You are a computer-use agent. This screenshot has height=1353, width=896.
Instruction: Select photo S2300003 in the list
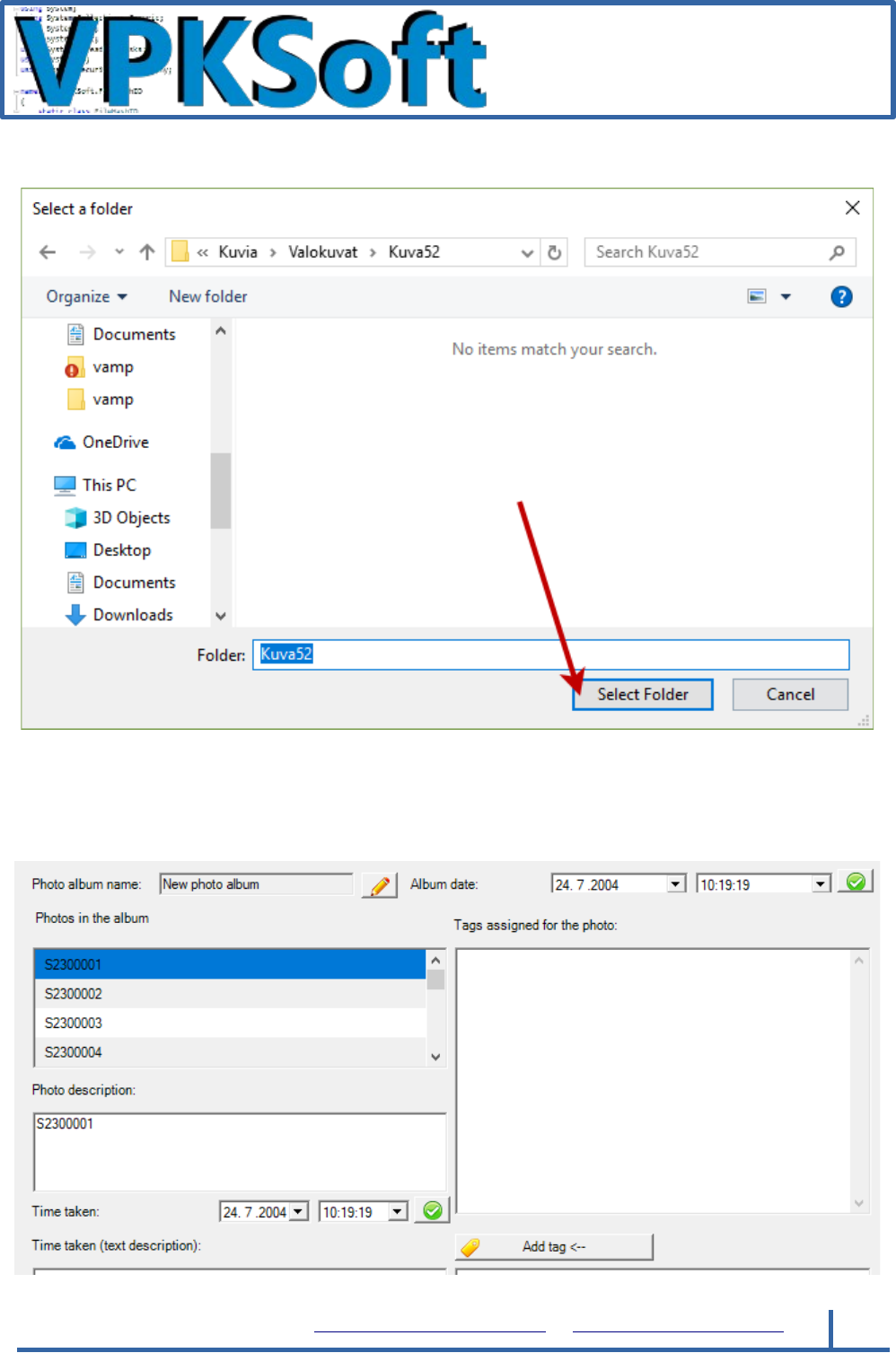coord(230,1023)
